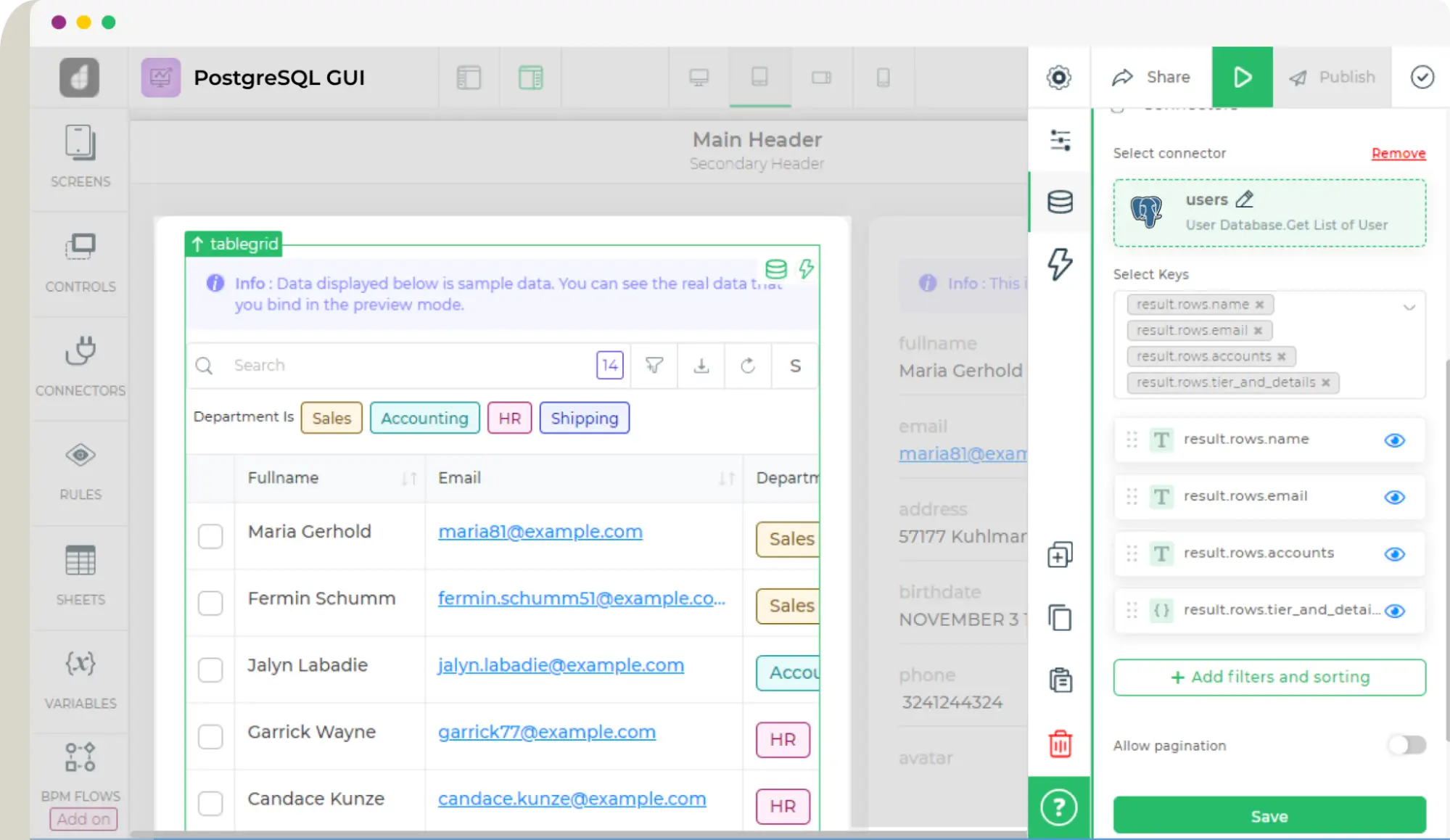The image size is (1450, 840).
Task: Sort the Fullname column
Action: (x=410, y=478)
